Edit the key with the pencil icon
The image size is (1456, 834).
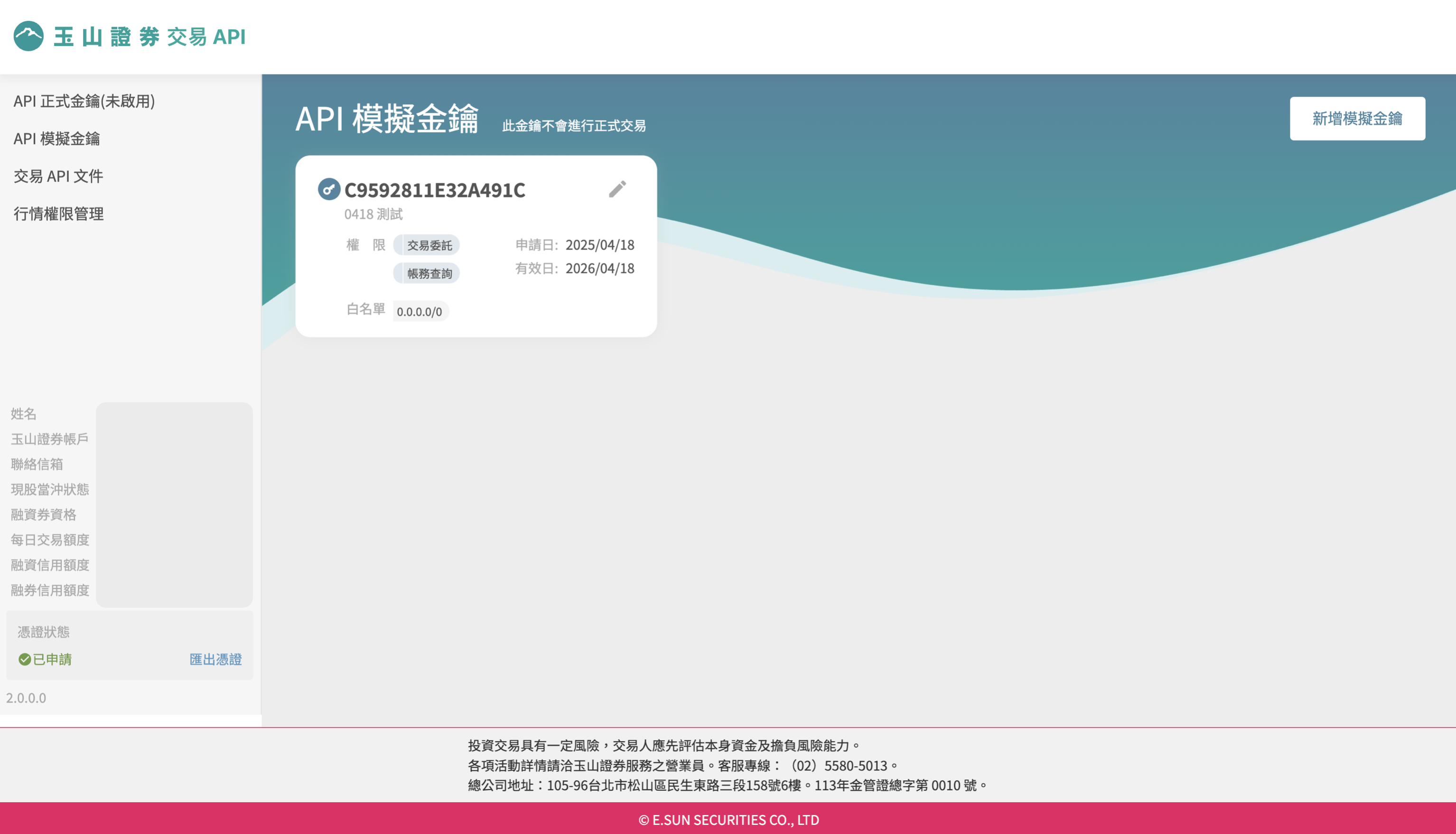[x=617, y=189]
